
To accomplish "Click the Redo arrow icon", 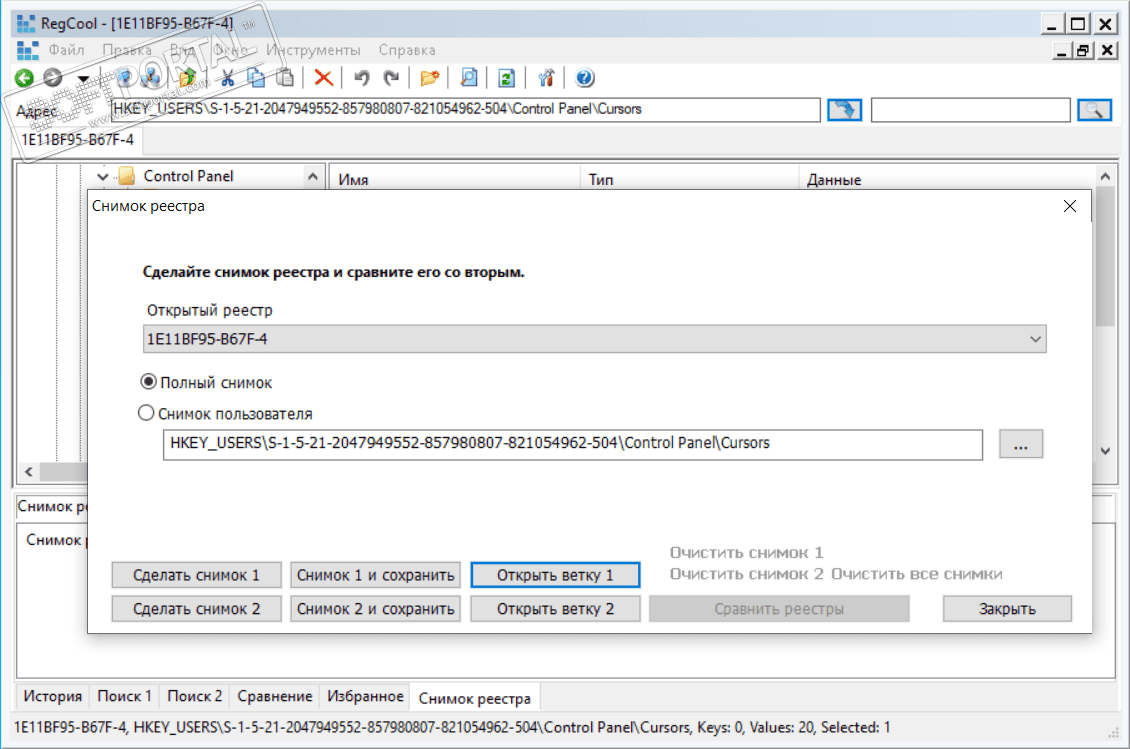I will point(391,78).
